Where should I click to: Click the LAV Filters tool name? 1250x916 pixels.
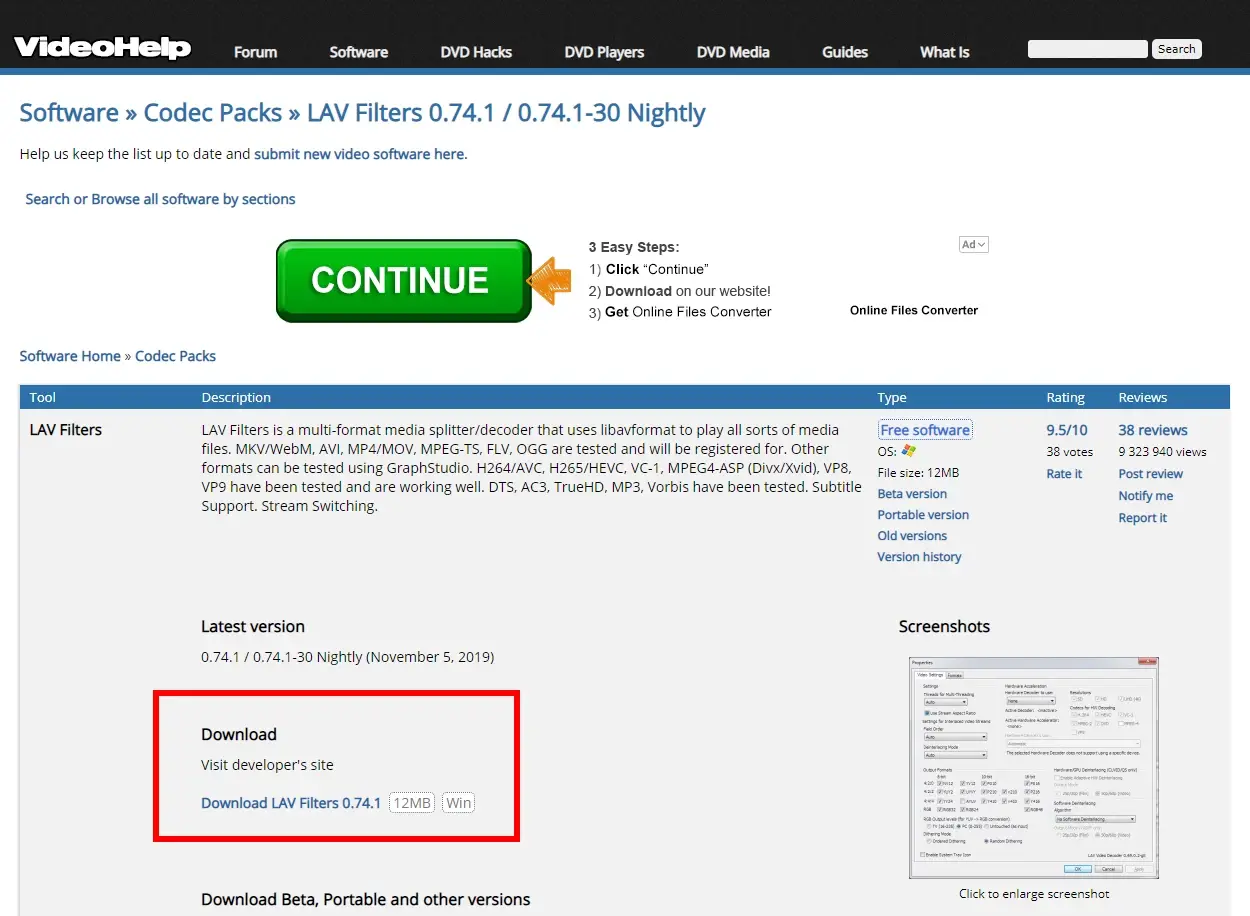tap(66, 430)
